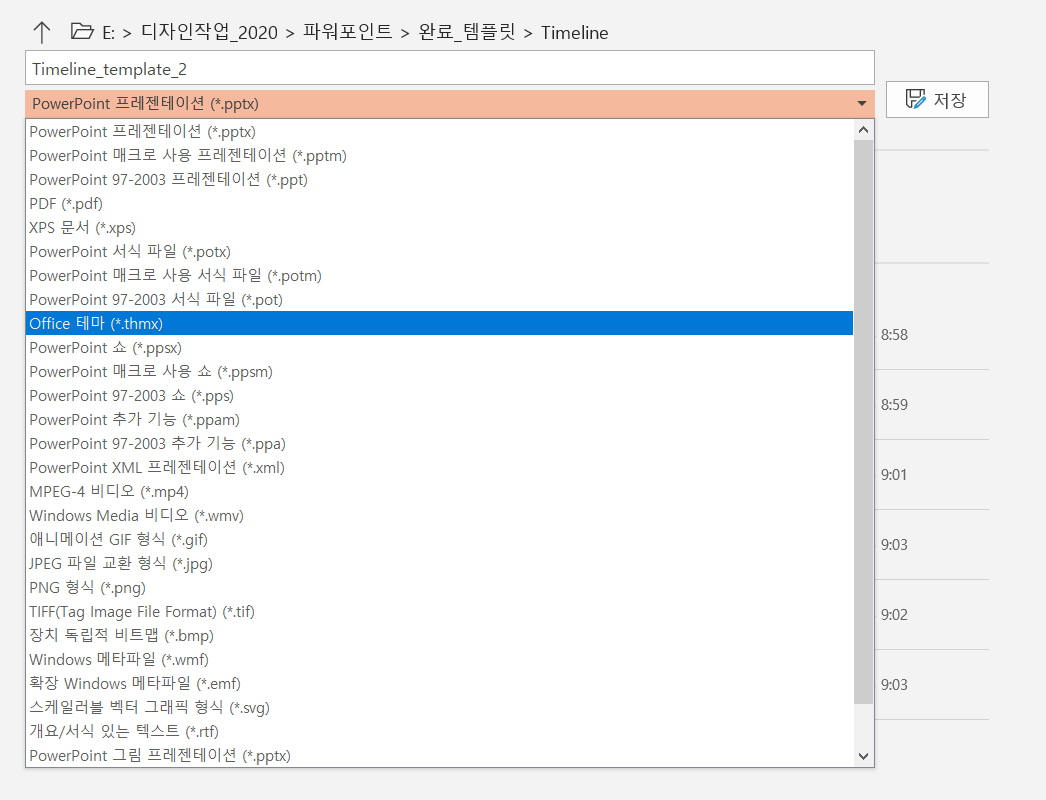Image resolution: width=1046 pixels, height=800 pixels.
Task: Click the dropdown list scrollbar thumb
Action: (x=863, y=422)
